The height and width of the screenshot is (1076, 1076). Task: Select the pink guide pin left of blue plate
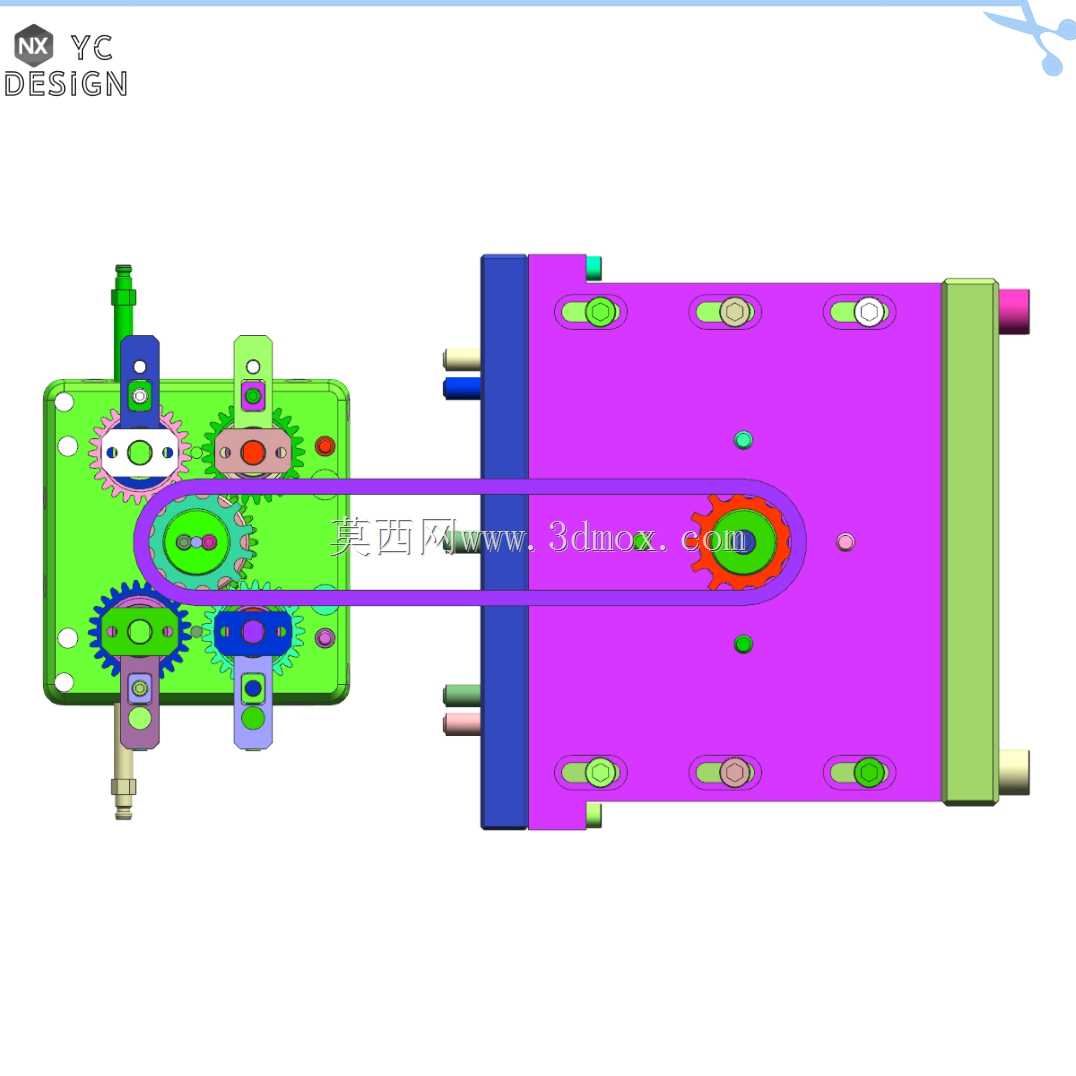462,724
